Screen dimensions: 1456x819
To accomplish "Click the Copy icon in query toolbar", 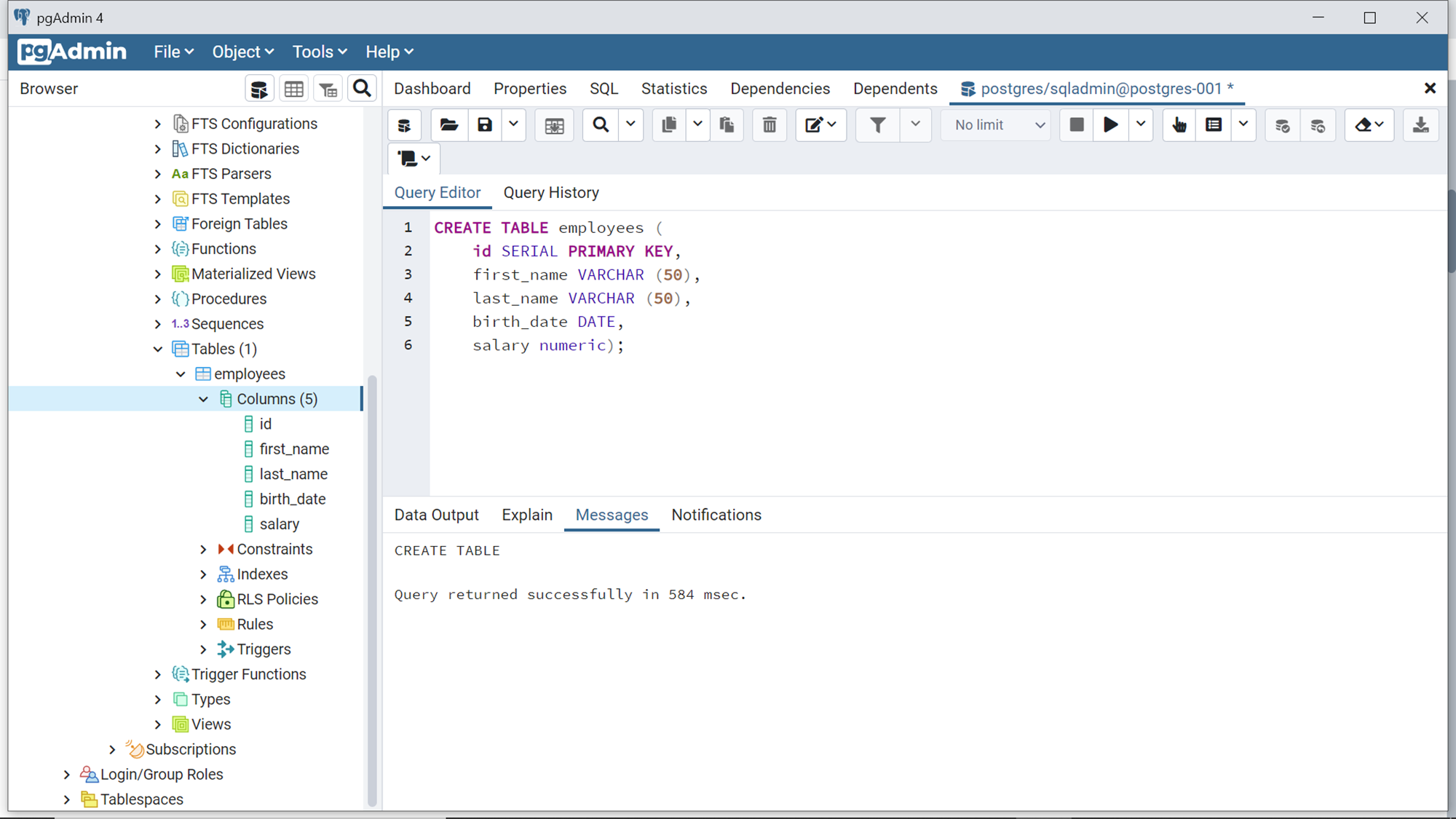I will tap(668, 125).
